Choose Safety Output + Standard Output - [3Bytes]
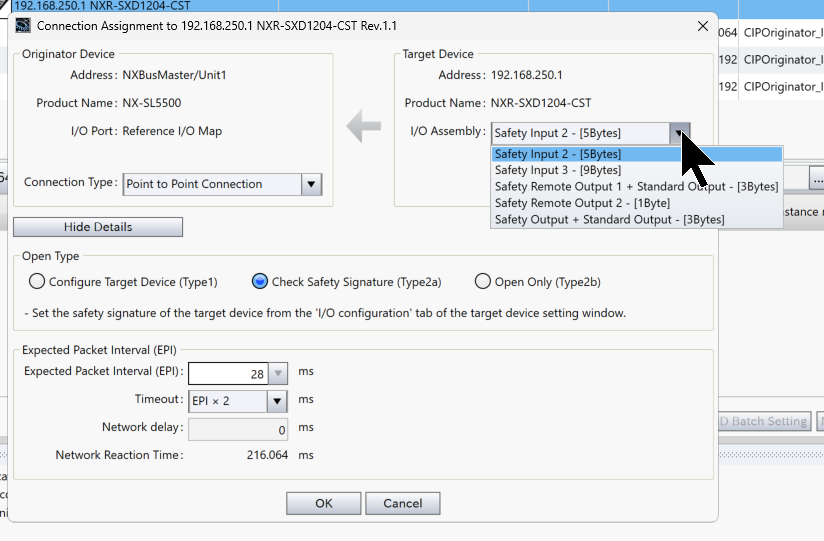This screenshot has height=541, width=824. [637, 220]
